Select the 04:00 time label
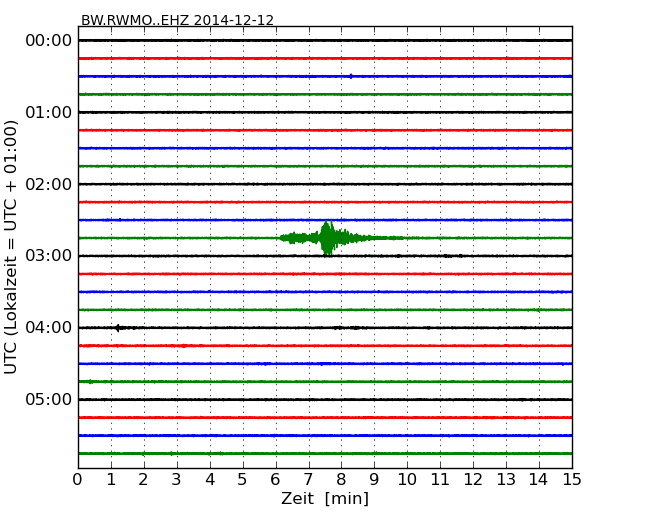 click(x=49, y=328)
